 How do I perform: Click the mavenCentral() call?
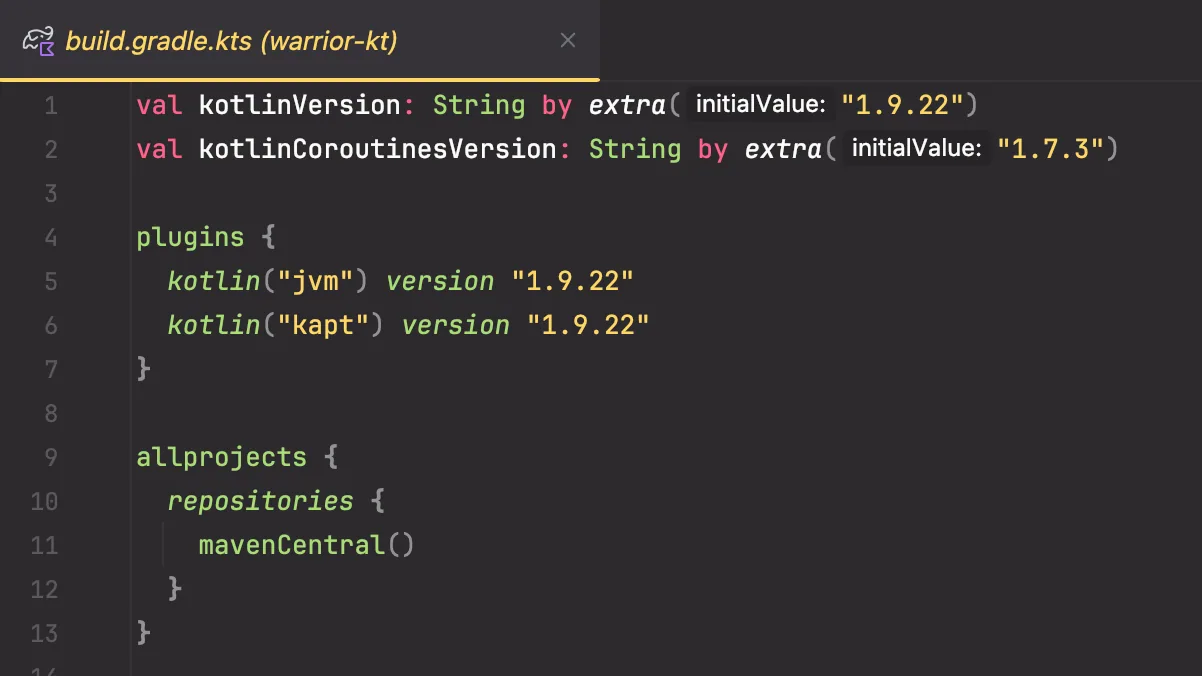coord(306,545)
